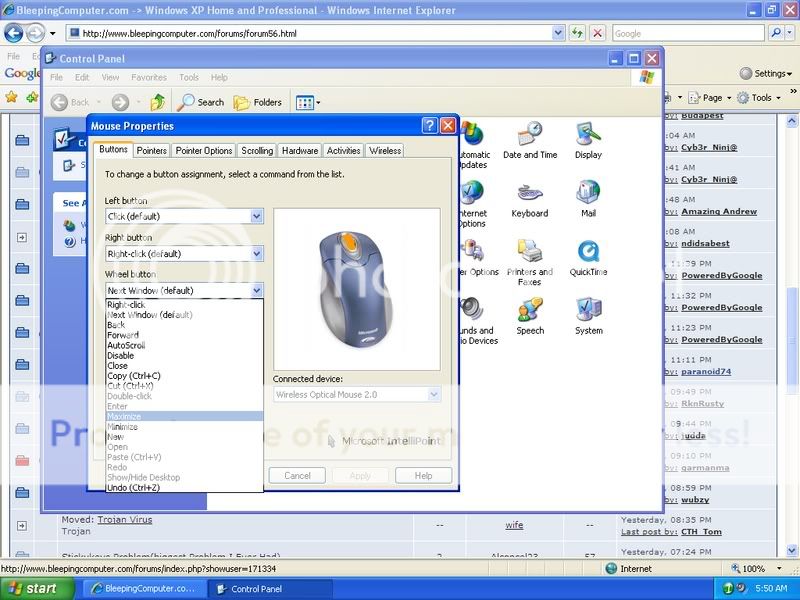The width and height of the screenshot is (800, 600).
Task: Click the Search icon in Control Panel toolbar
Action: pos(201,102)
